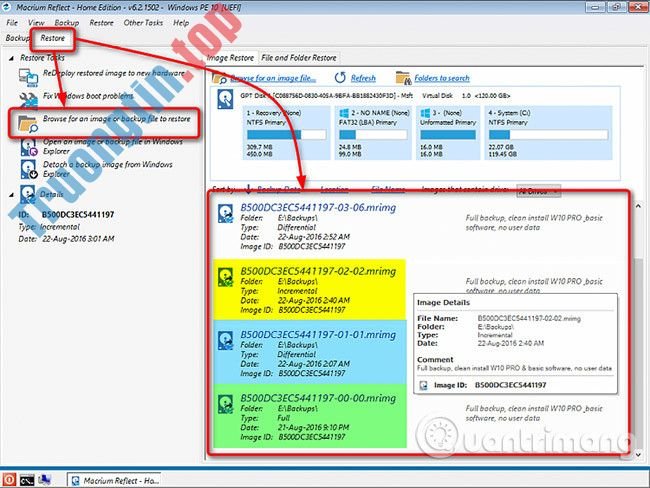650x488 pixels.
Task: Click the Image ID icon in Image Details popup
Action: click(x=423, y=385)
